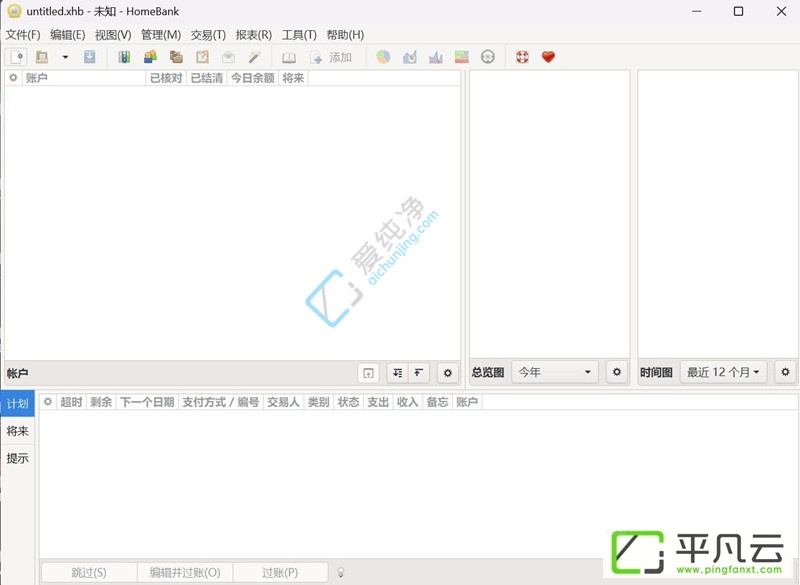Open the assignment rules wand icon
The width and height of the screenshot is (800, 585).
click(255, 57)
